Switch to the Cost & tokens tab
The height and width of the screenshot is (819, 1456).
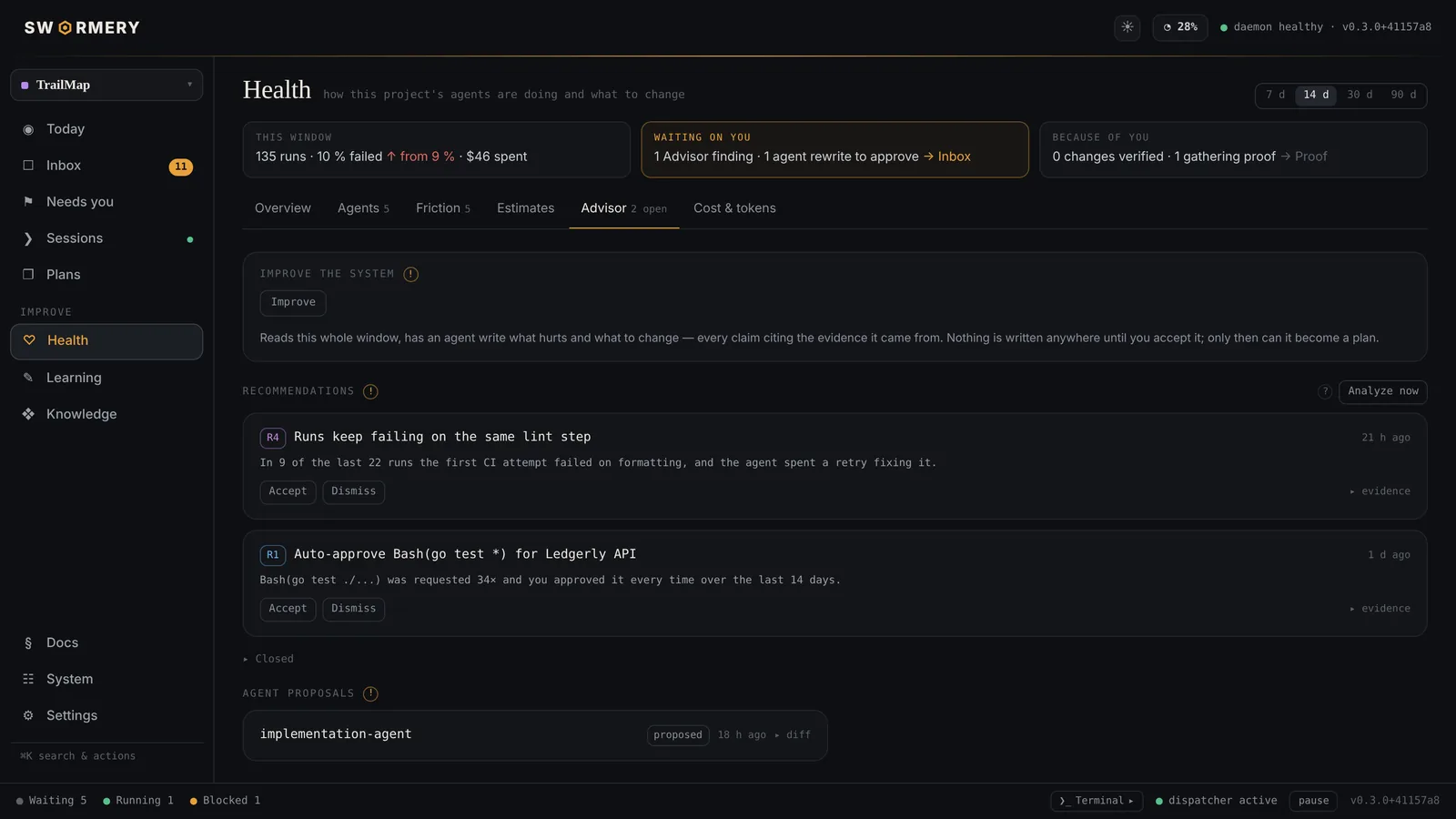coord(734,208)
